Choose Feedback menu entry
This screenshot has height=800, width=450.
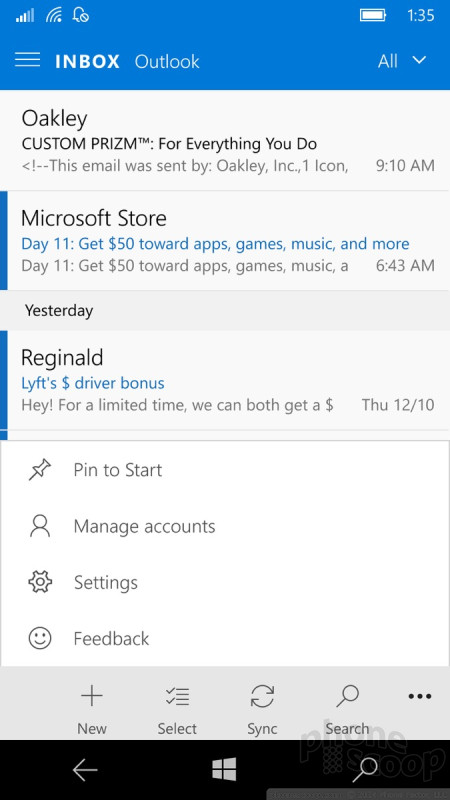tap(225, 638)
